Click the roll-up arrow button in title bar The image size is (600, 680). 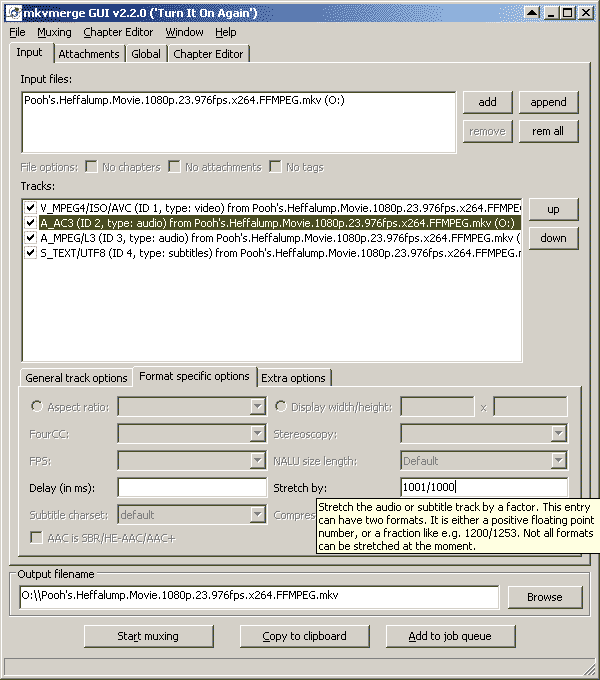coord(532,13)
